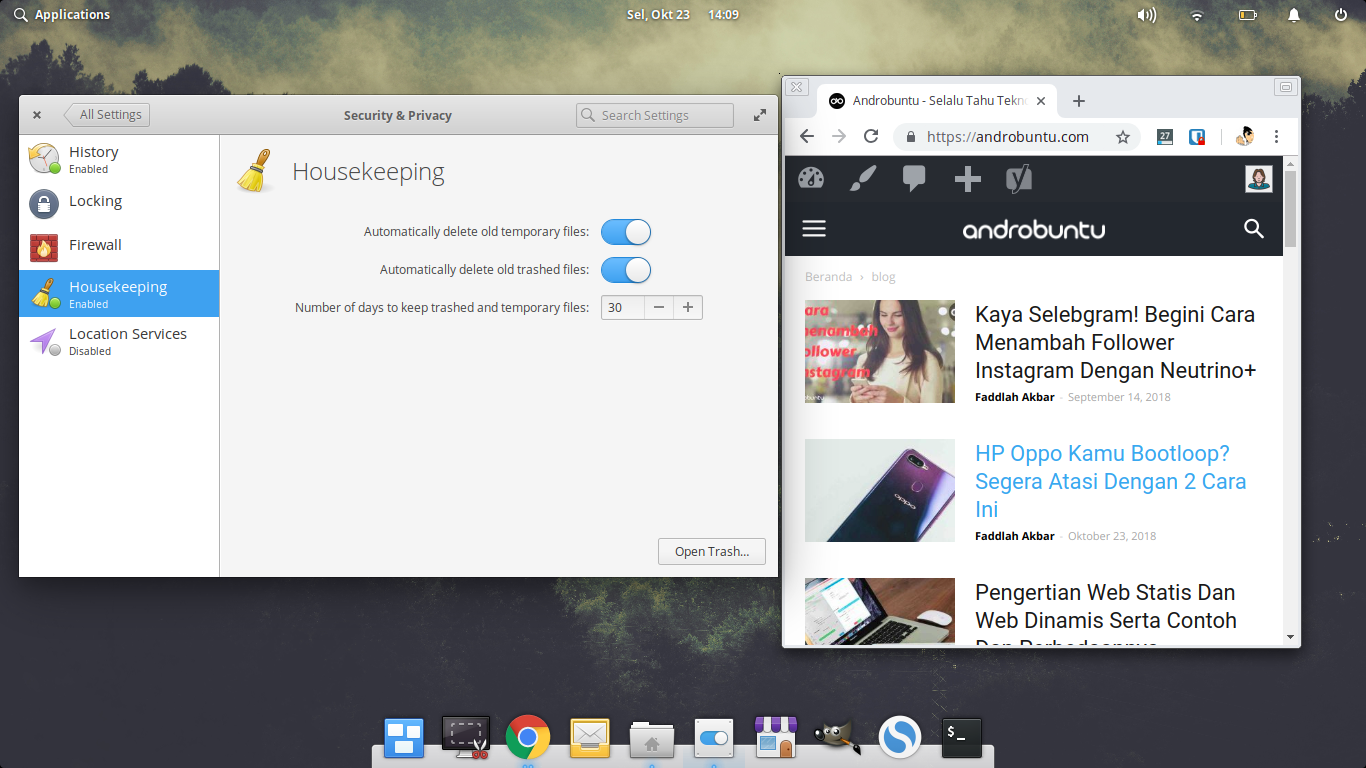Open the WordPress dashboard speedometer icon
Viewport: 1366px width, 768px height.
click(811, 178)
